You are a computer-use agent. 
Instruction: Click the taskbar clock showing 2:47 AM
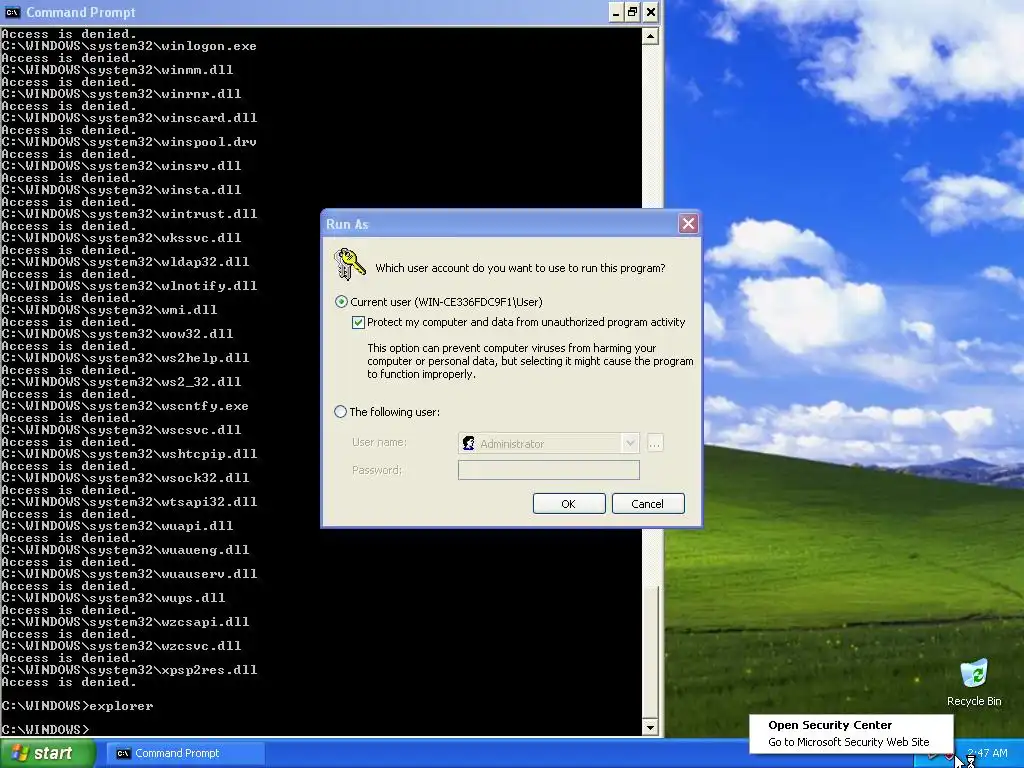point(987,753)
